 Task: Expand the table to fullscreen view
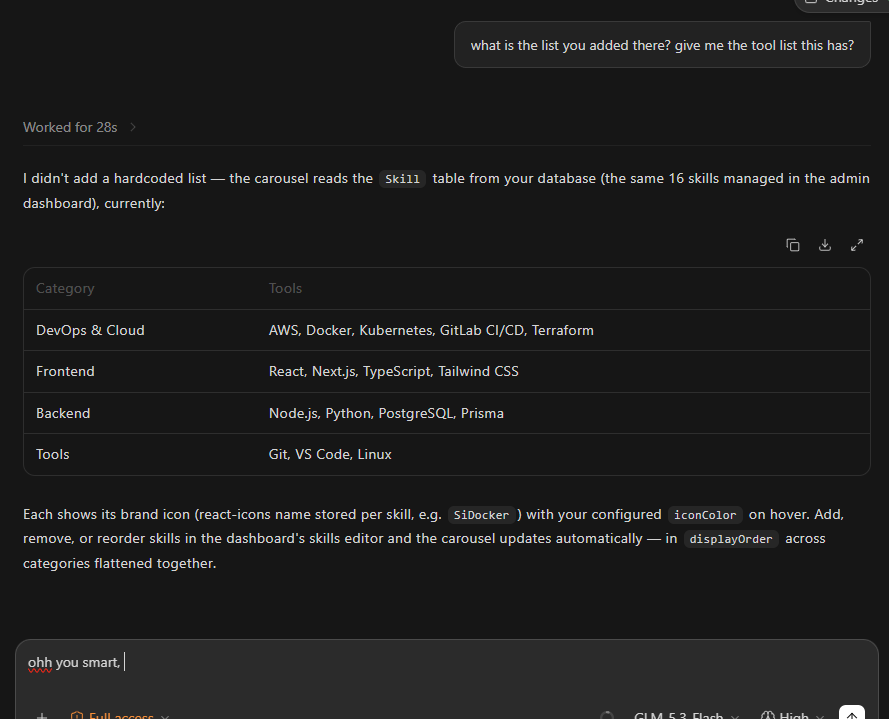(857, 245)
